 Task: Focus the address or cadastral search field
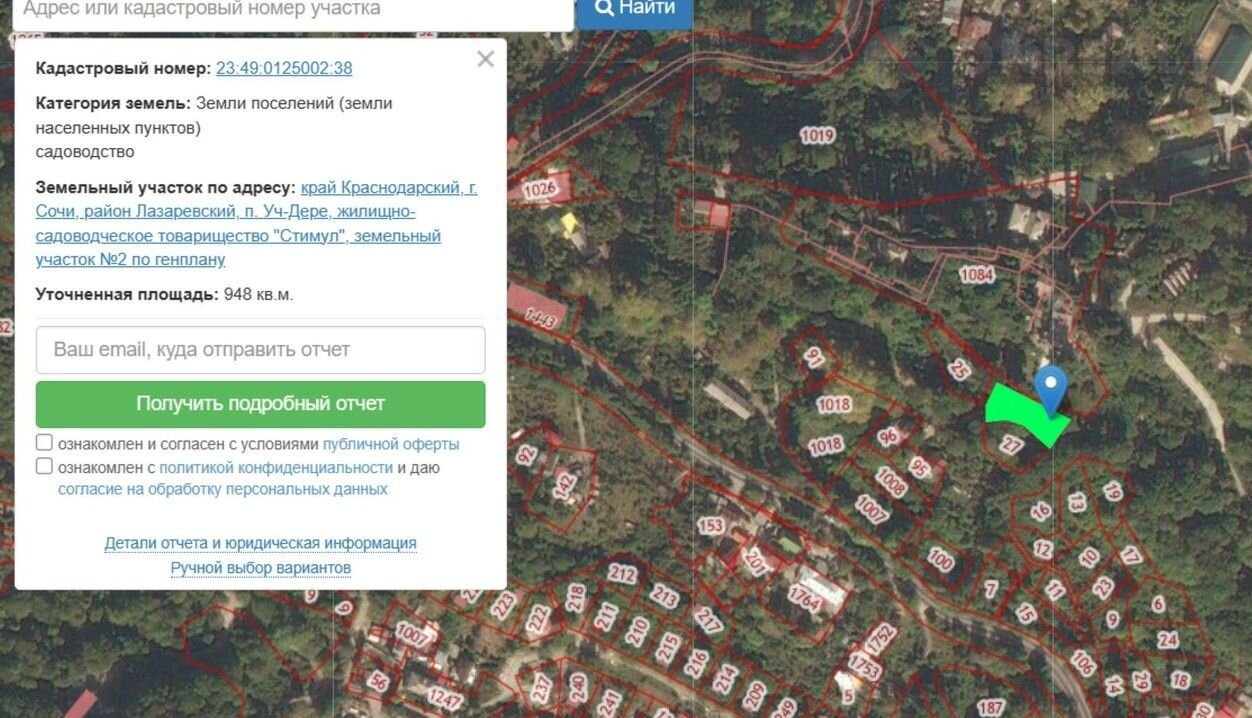point(290,10)
